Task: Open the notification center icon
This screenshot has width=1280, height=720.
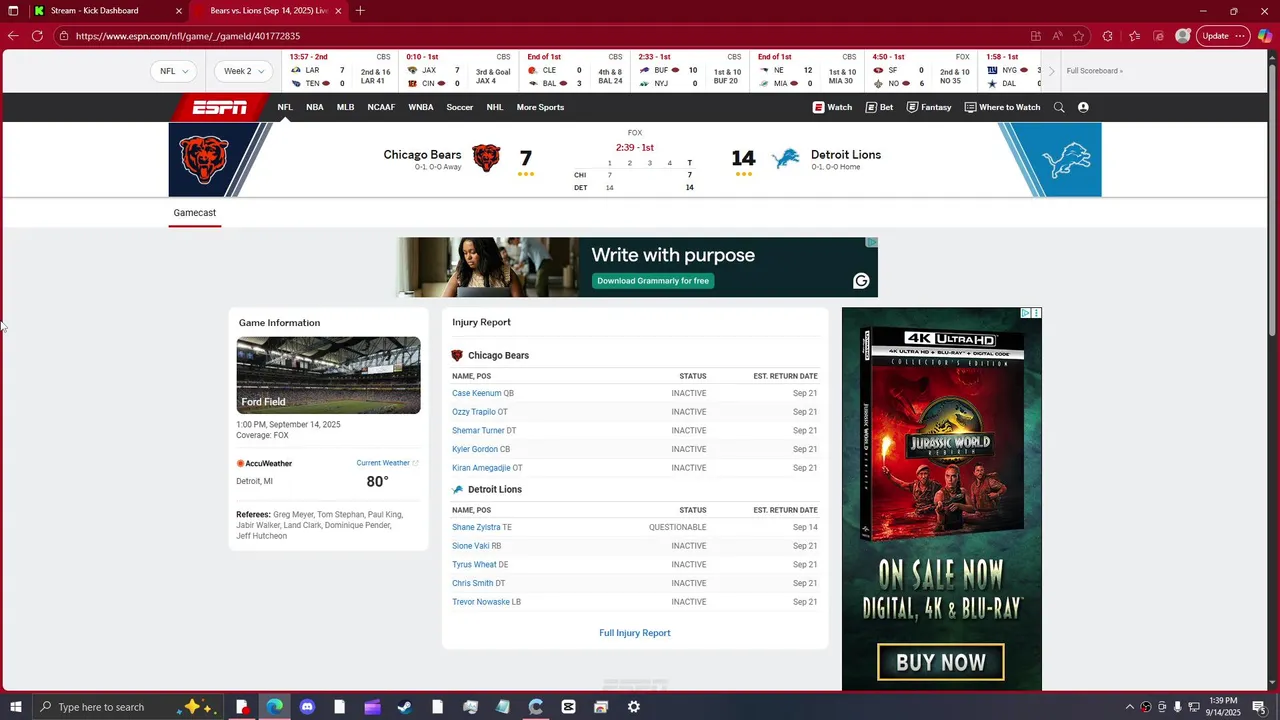Action: click(1259, 707)
